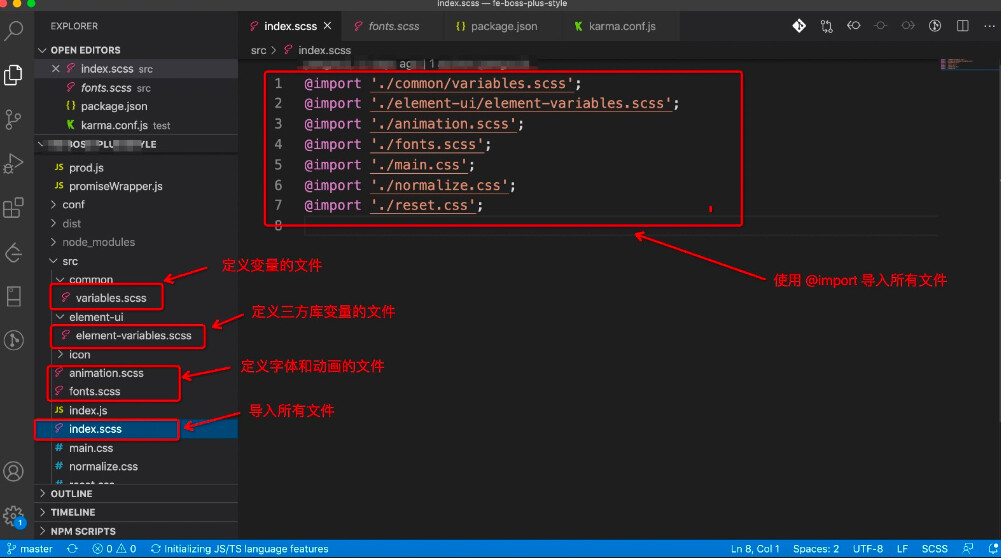
Task: Open the Source Control view
Action: [x=13, y=119]
